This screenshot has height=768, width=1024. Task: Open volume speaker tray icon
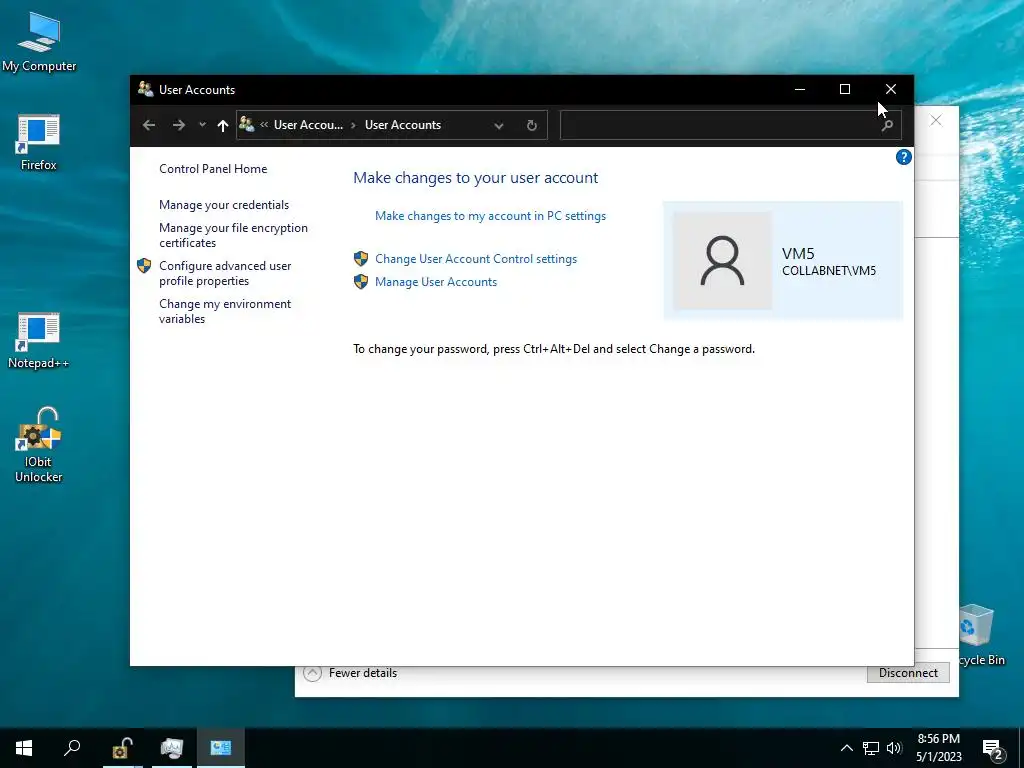pos(894,748)
